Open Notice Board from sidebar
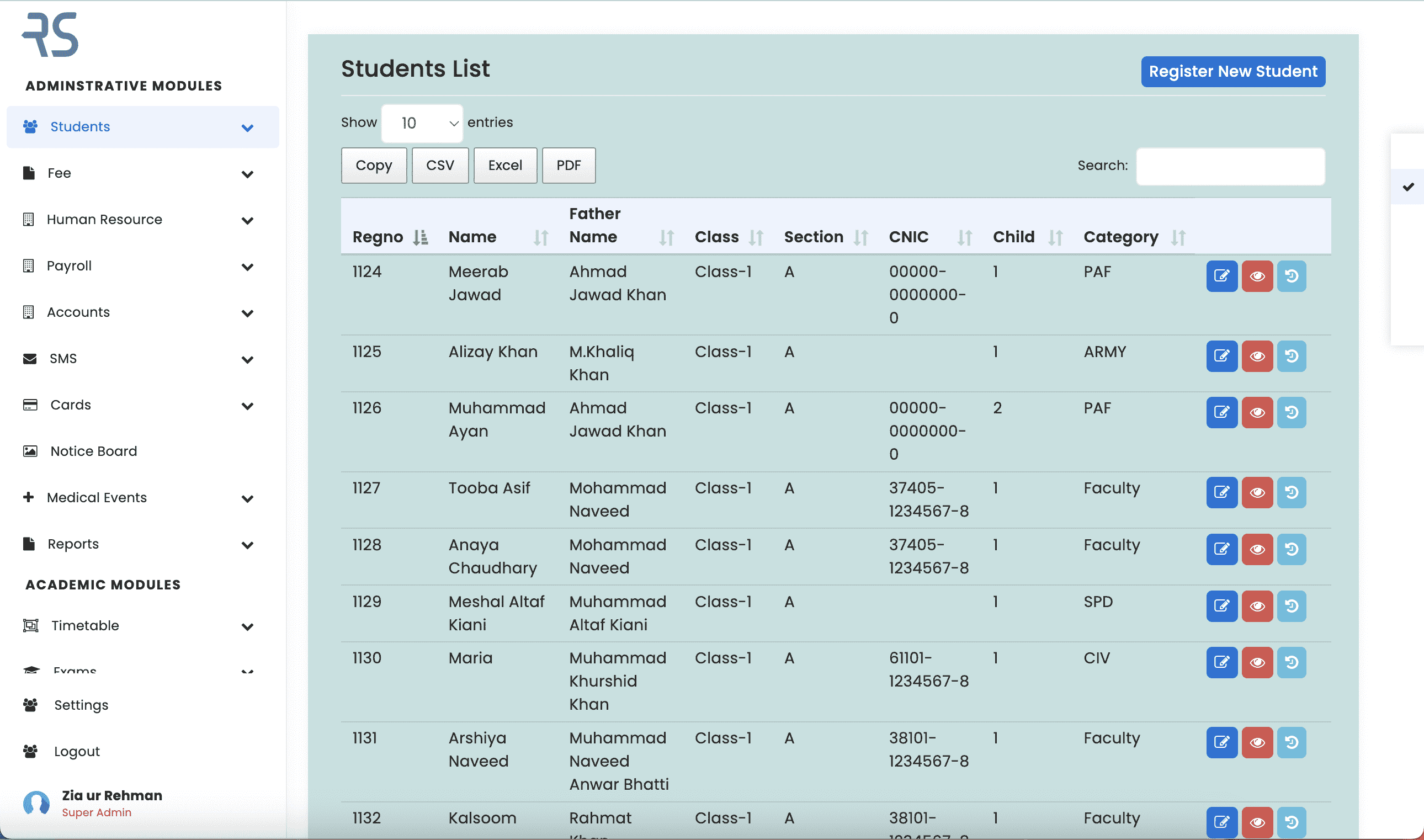The image size is (1424, 840). (x=93, y=451)
